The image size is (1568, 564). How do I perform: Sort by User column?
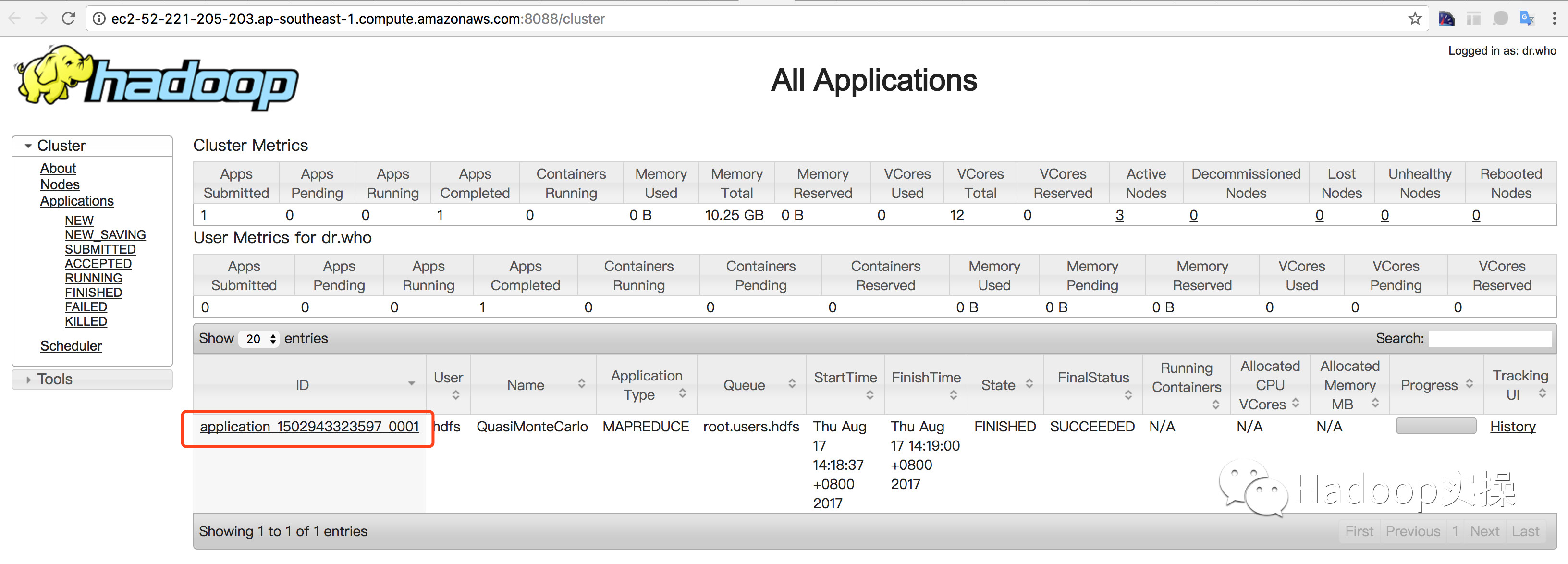(455, 395)
